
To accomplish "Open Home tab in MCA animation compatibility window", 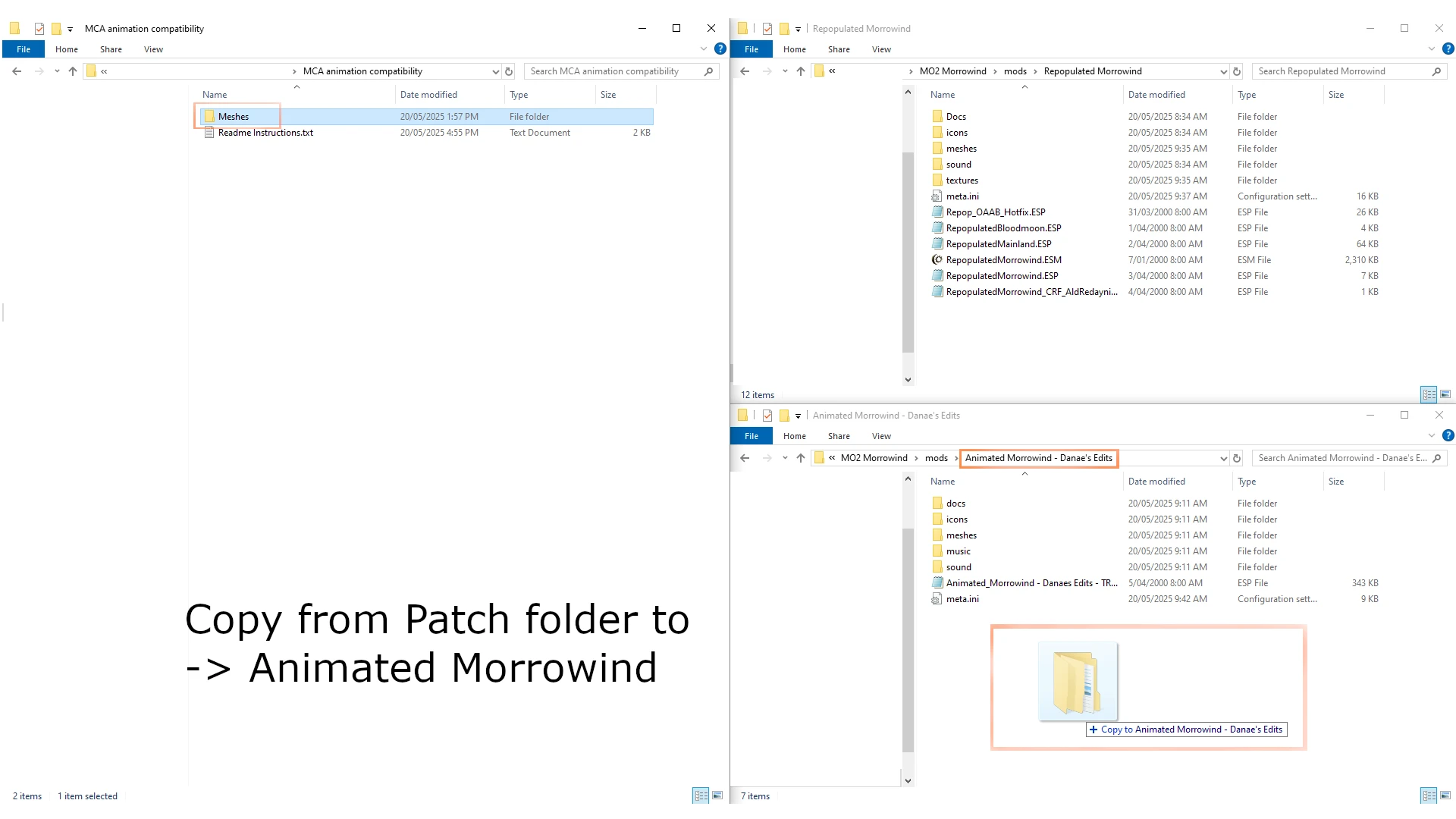I will pyautogui.click(x=67, y=49).
